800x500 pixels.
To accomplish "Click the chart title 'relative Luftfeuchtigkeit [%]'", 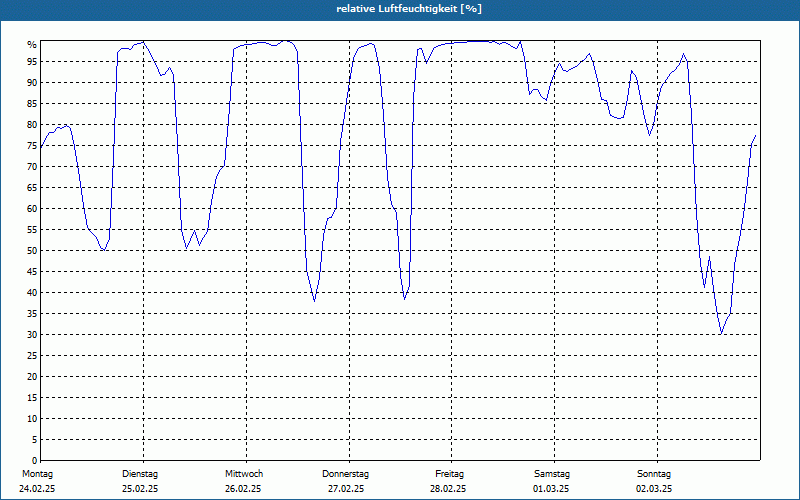I will tap(409, 9).
